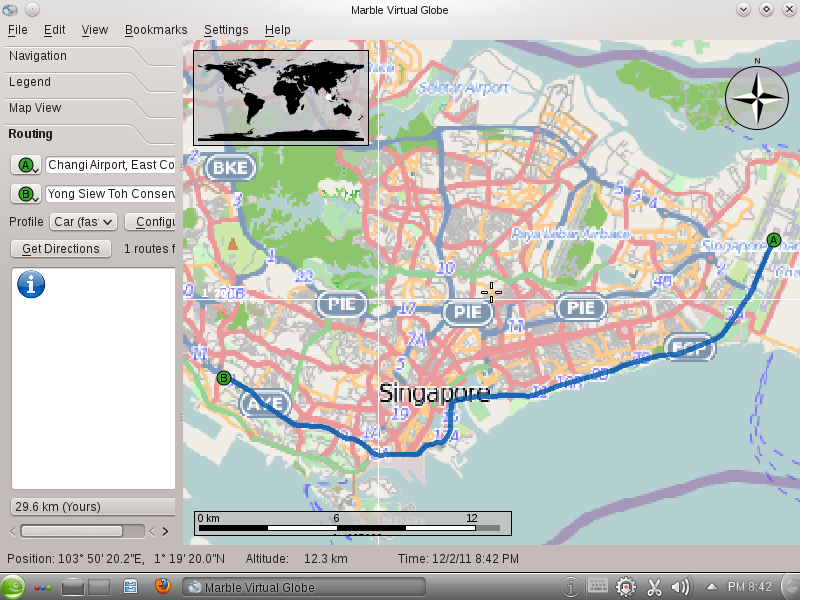Click the compass rose on the map

pyautogui.click(x=757, y=98)
